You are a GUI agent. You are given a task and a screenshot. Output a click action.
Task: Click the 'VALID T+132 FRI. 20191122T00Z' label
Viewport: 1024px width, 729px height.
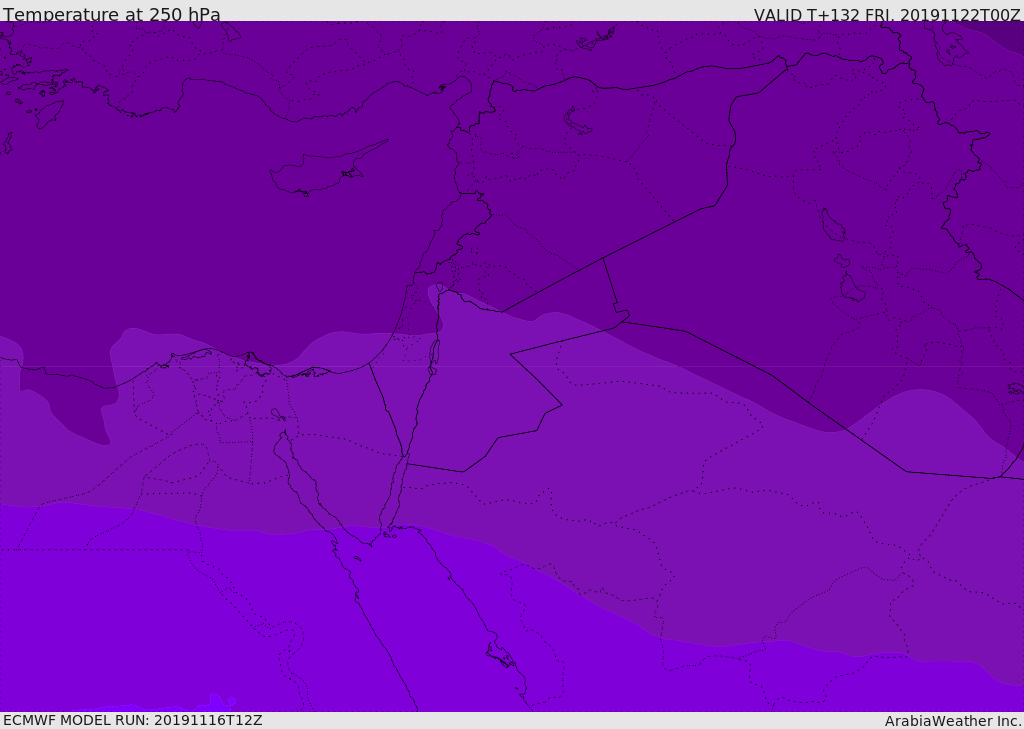pyautogui.click(x=886, y=15)
